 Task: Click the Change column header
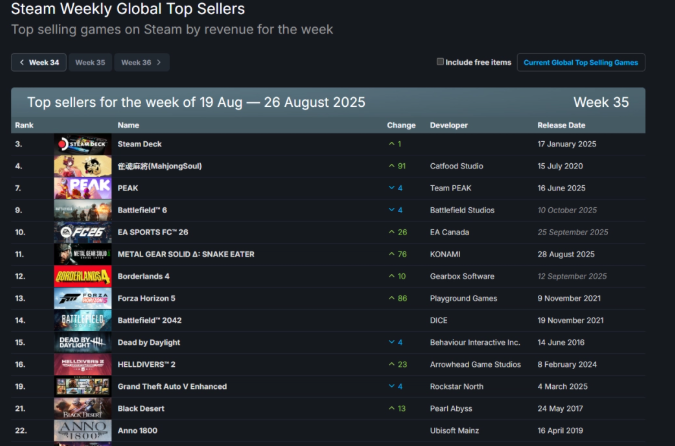click(401, 125)
